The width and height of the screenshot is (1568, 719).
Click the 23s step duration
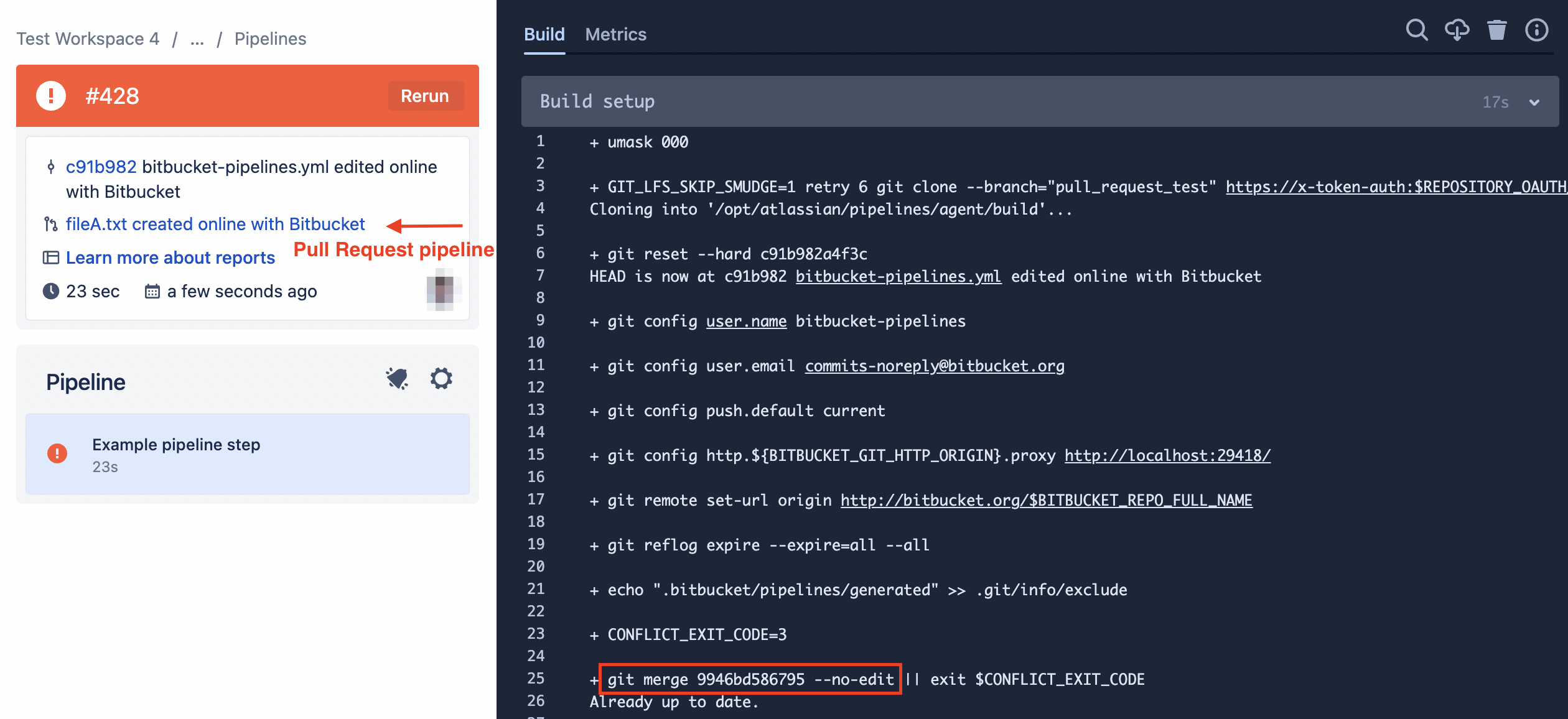105,466
